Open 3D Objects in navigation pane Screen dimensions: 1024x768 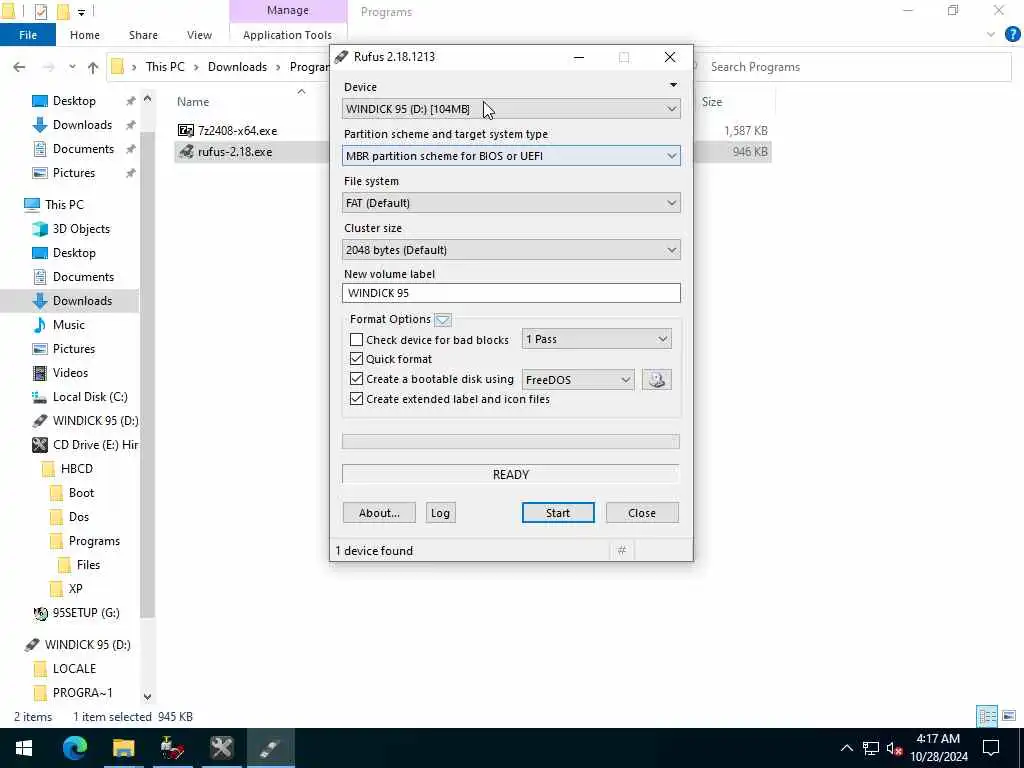81,229
